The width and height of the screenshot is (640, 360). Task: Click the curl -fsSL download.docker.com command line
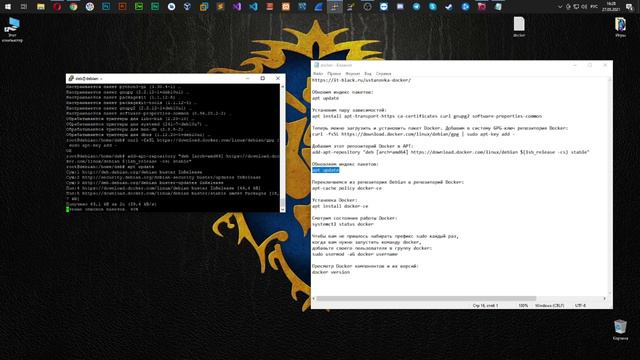(x=413, y=134)
